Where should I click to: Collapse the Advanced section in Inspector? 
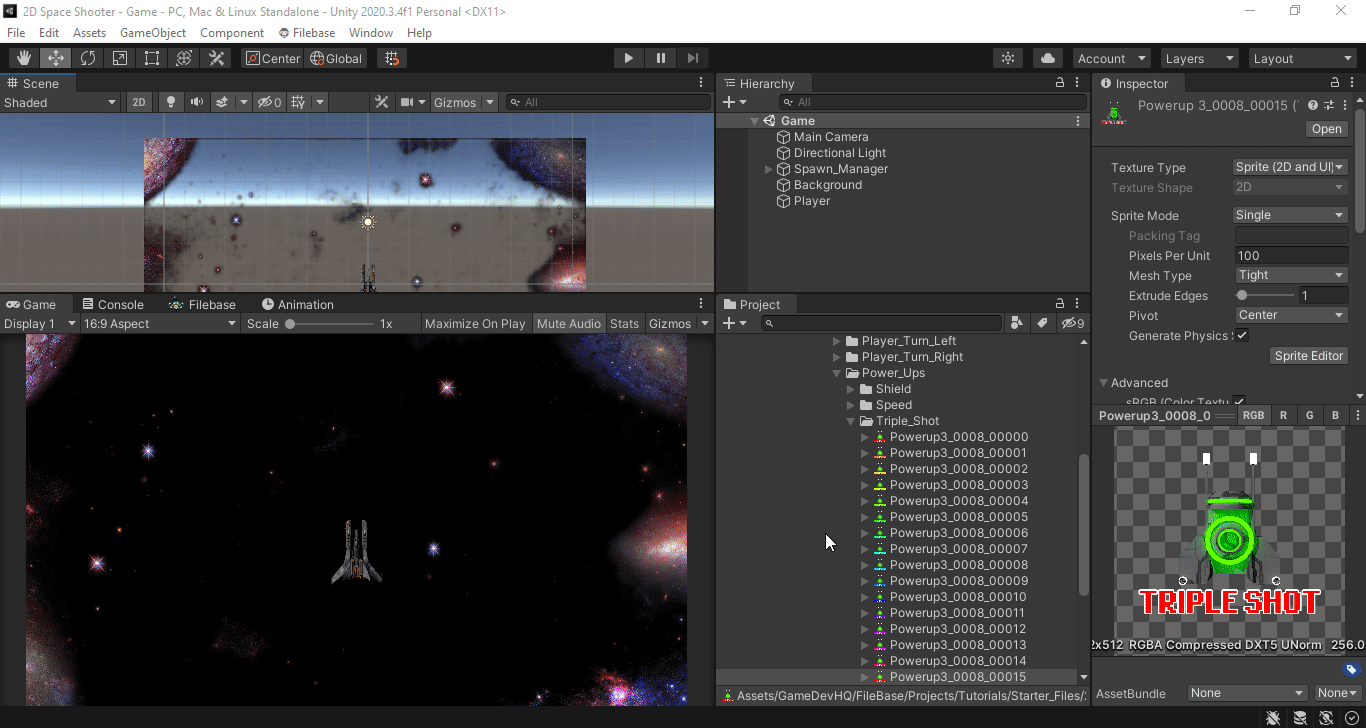pyautogui.click(x=1104, y=382)
